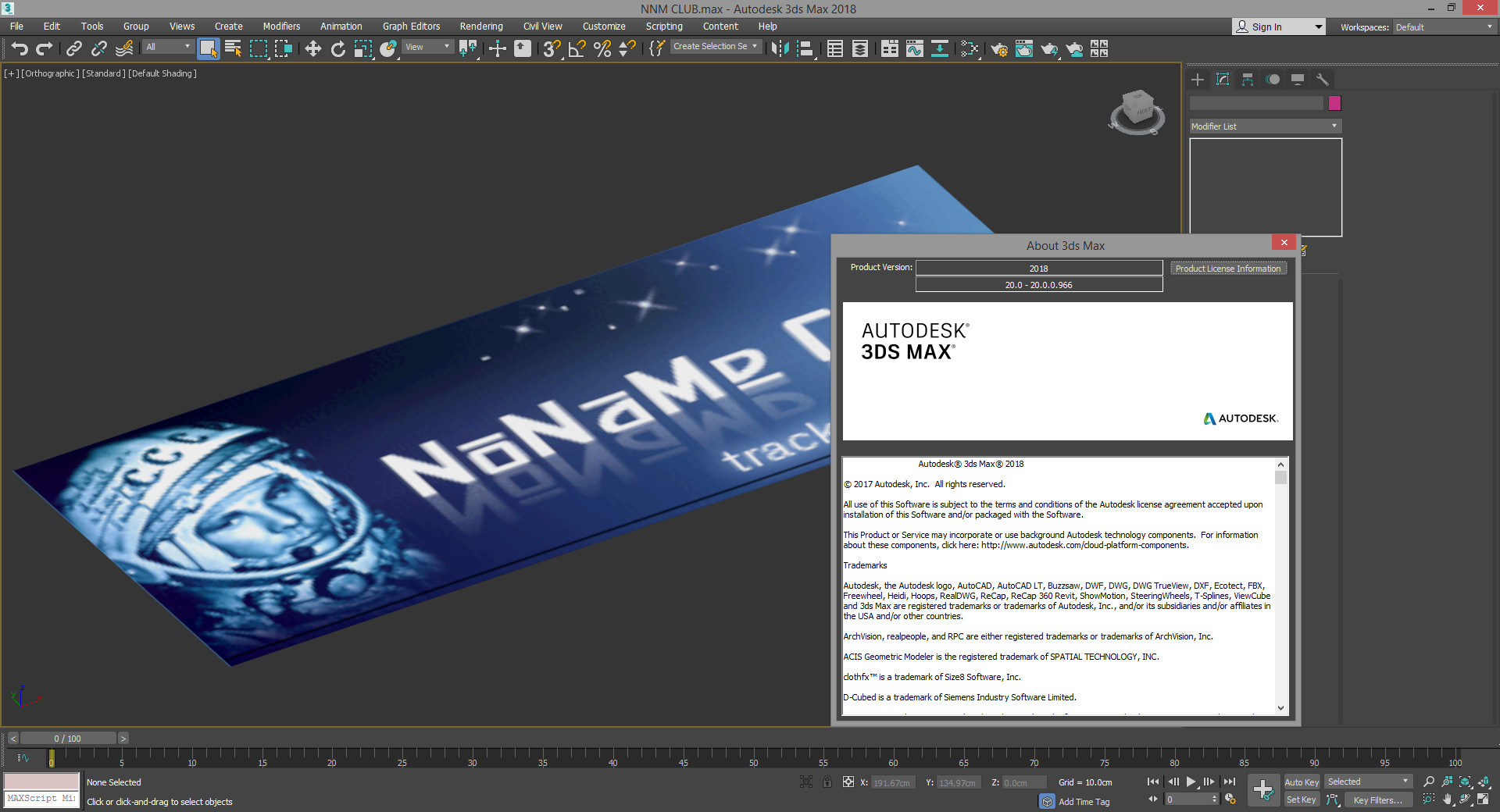Viewport: 1500px width, 812px height.
Task: Toggle 3D Snaps on
Action: click(x=552, y=48)
